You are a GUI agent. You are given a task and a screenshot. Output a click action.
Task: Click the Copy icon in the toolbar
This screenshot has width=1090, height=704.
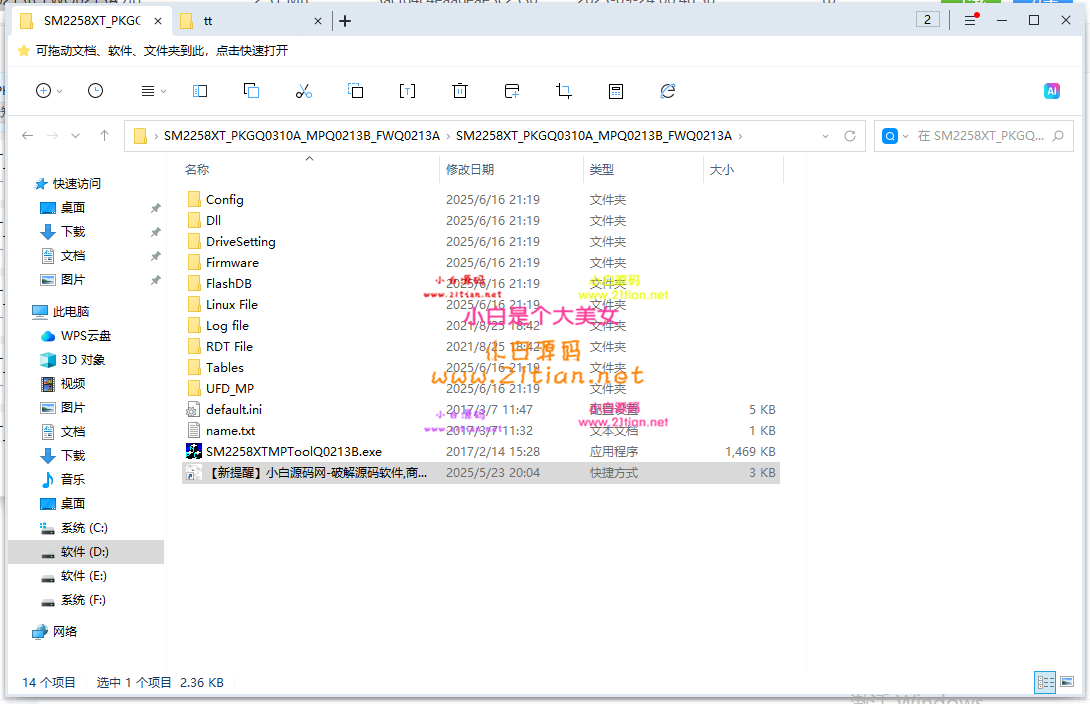point(252,91)
